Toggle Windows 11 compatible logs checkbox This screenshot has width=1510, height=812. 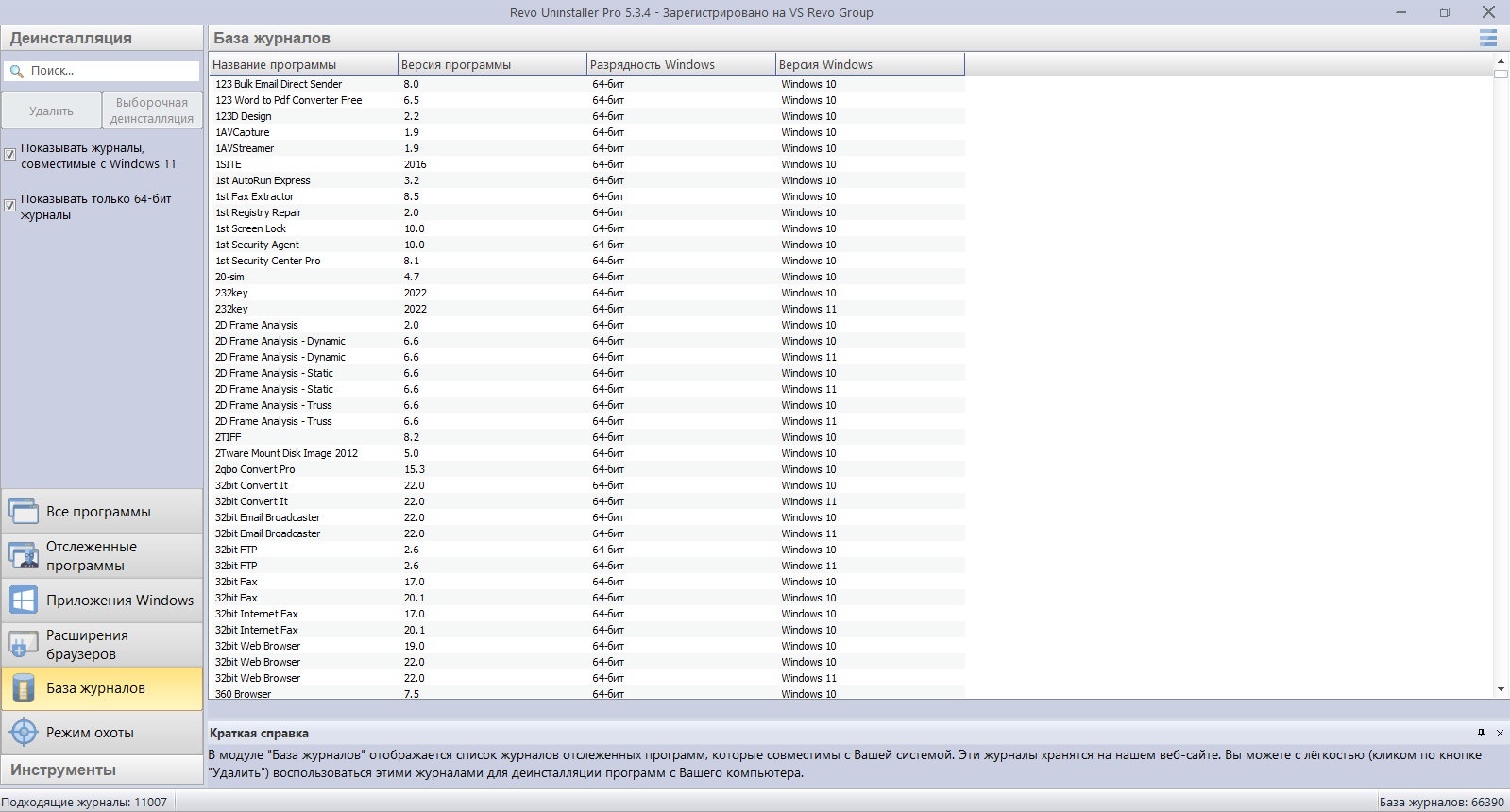click(x=10, y=154)
